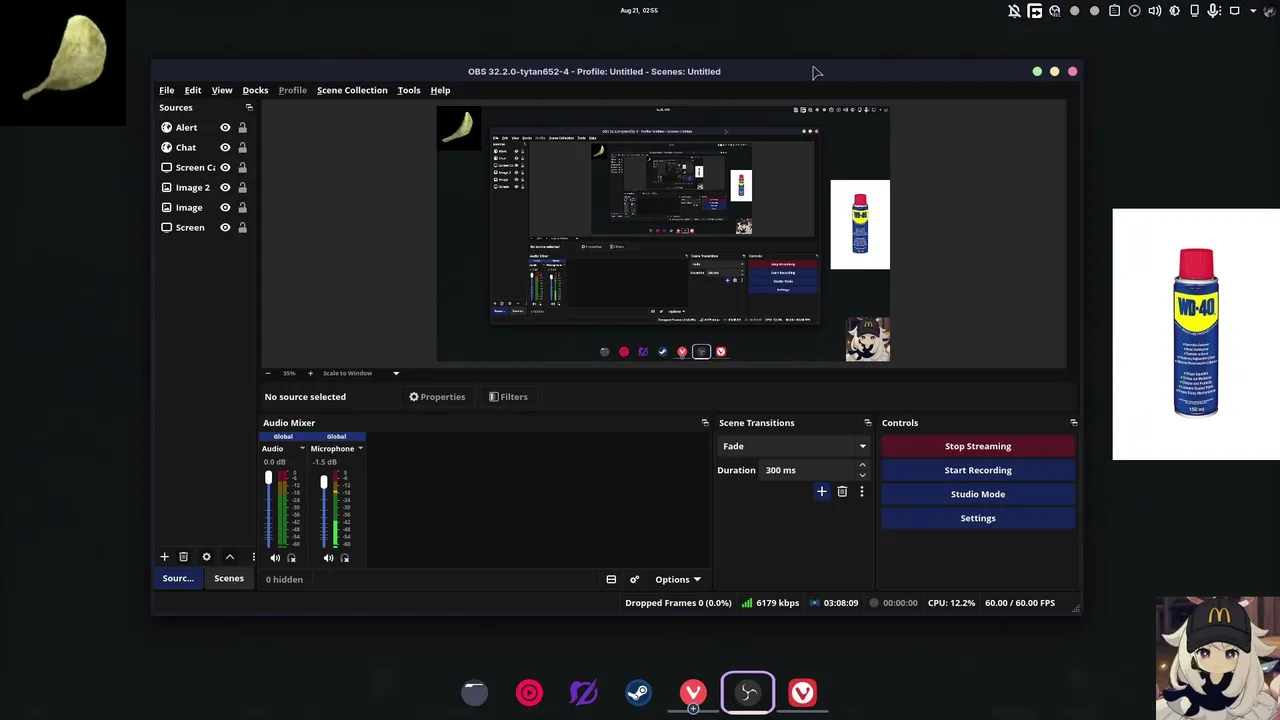
Task: Remove source using the trash icon in Sources
Action: point(183,557)
